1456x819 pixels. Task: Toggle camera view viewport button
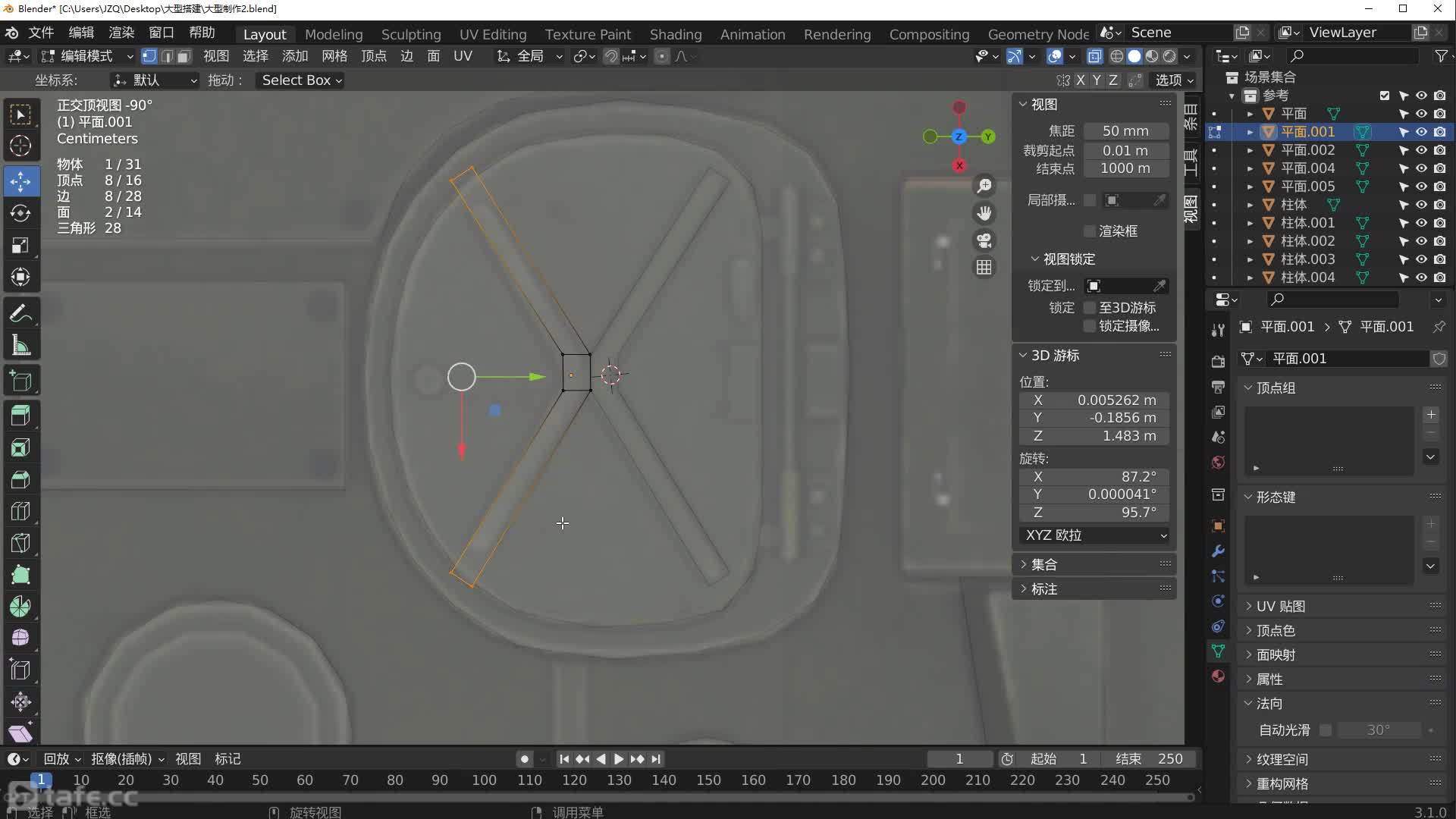coord(984,240)
